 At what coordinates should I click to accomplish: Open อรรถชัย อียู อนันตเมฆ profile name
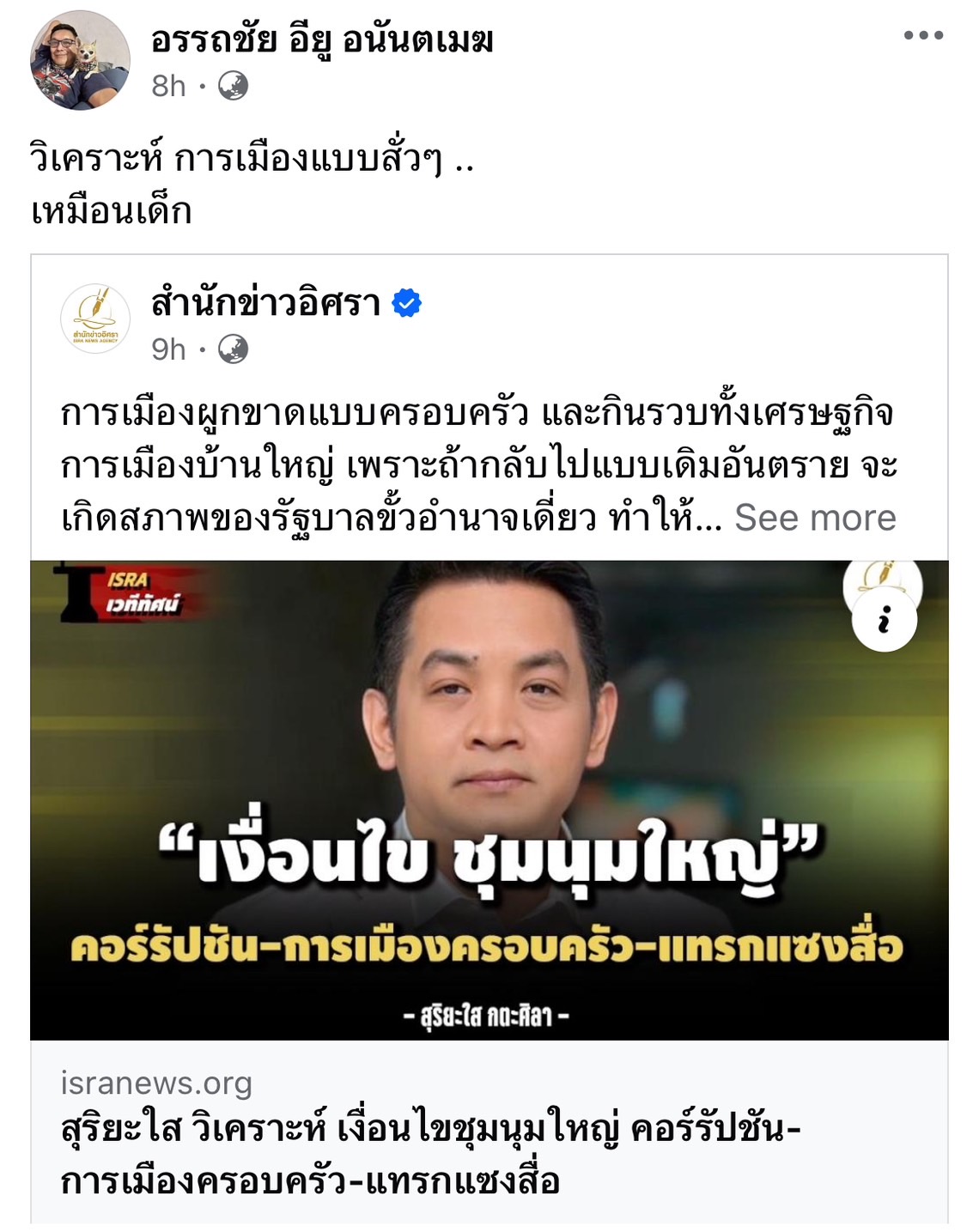tap(322, 39)
